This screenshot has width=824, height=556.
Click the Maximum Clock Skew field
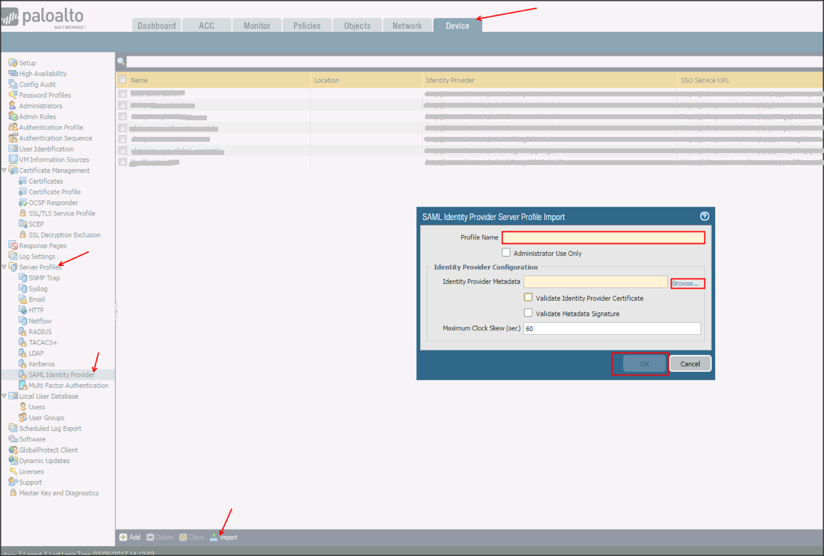tap(611, 328)
